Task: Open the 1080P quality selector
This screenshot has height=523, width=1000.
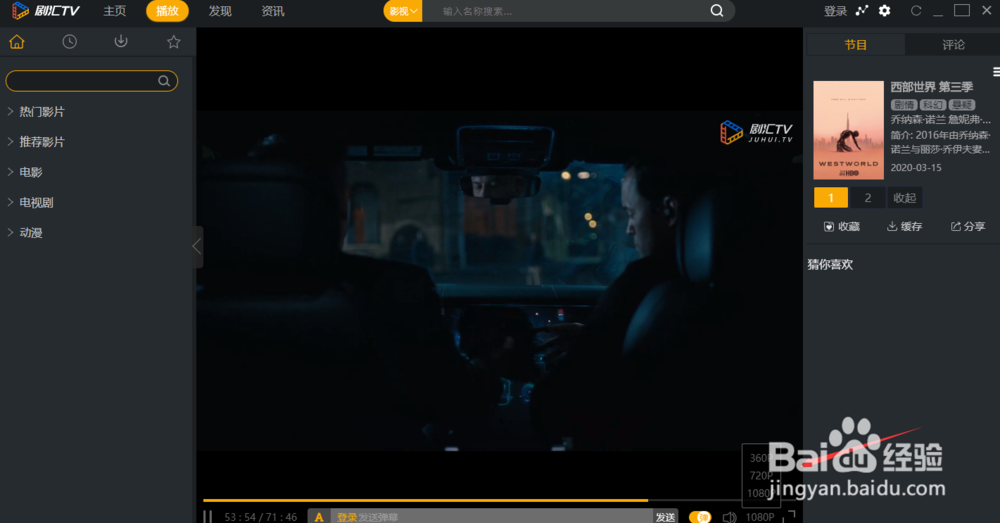Action: coord(760,517)
